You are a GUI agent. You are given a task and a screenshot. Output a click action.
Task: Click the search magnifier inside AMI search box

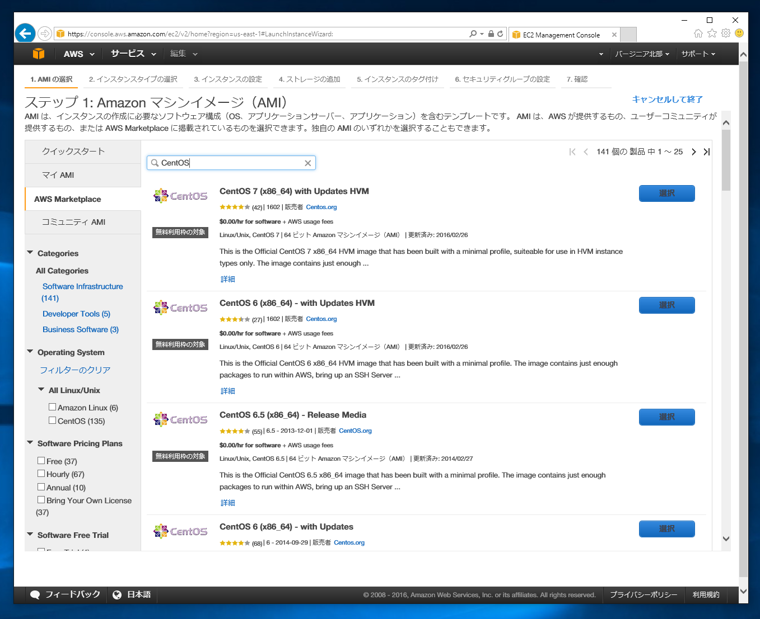(x=154, y=163)
